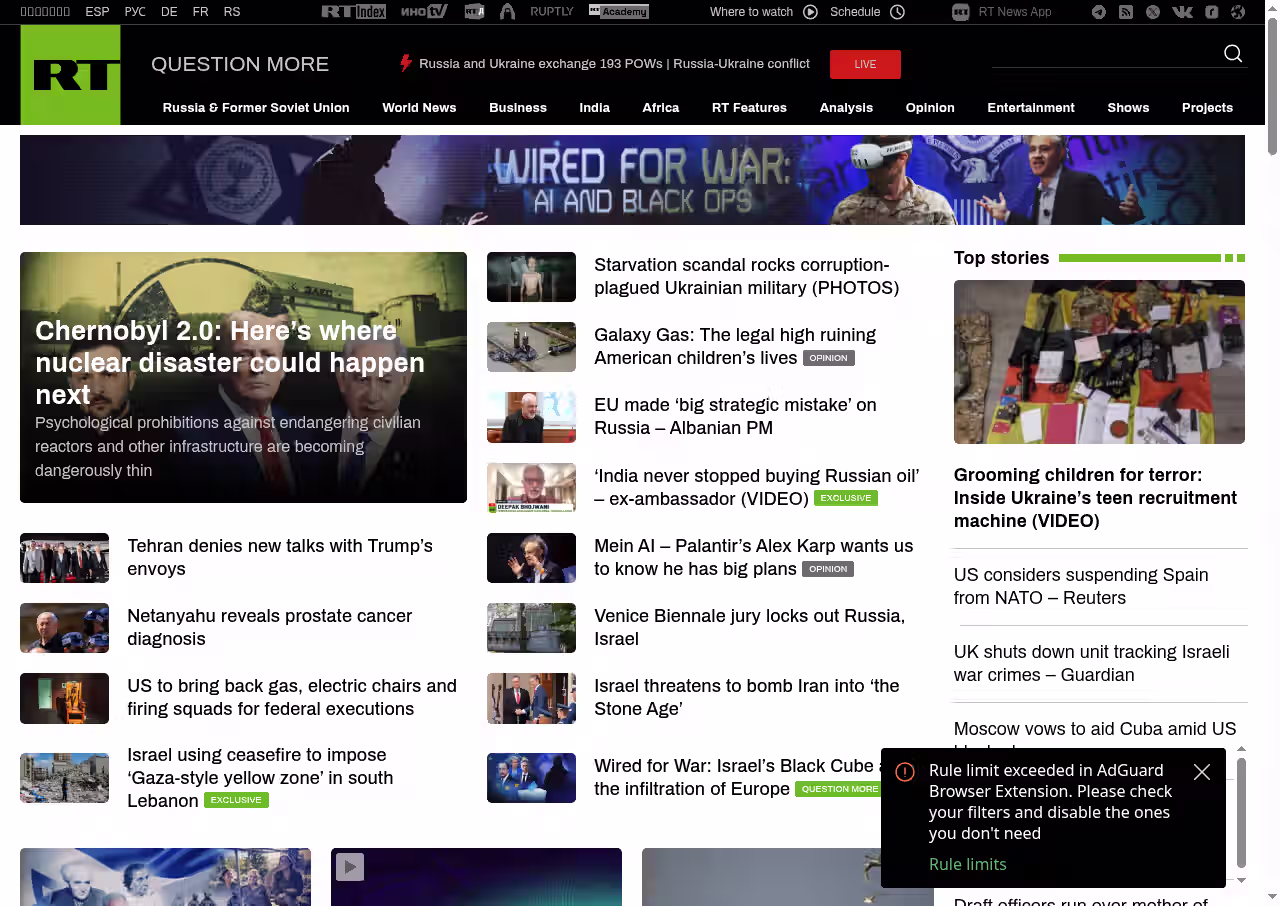Viewport: 1280px width, 906px height.
Task: Click the RT Academy logo
Action: pyautogui.click(x=618, y=12)
